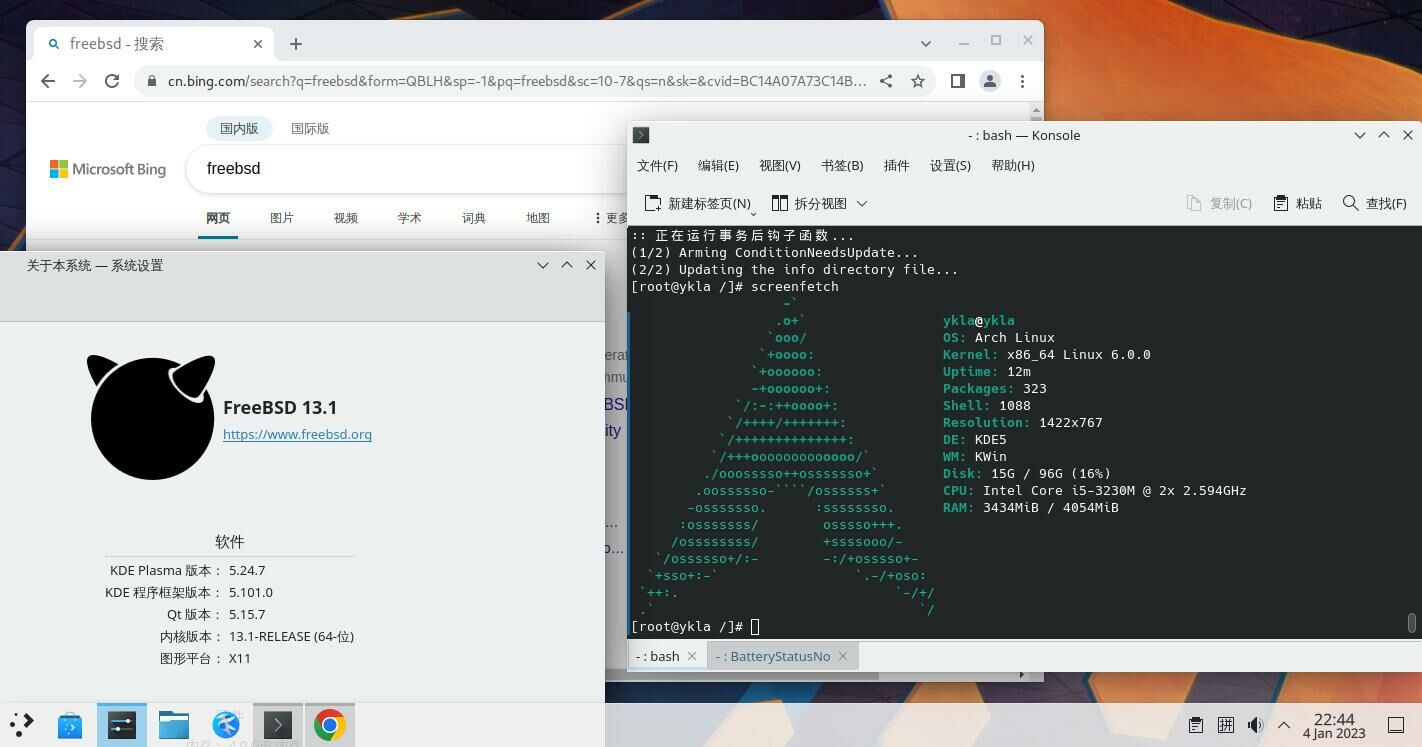Select the 内核版本 13.1-RELEASE value

point(291,636)
